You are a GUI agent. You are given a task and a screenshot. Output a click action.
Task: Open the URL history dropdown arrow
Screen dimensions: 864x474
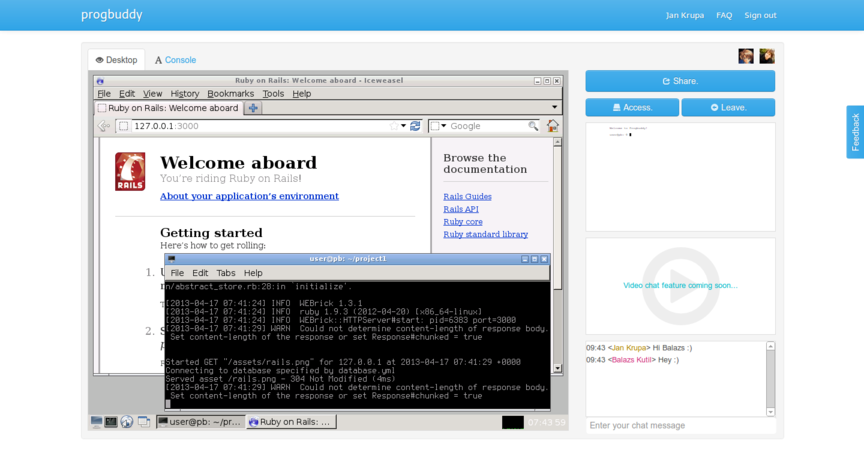(404, 126)
